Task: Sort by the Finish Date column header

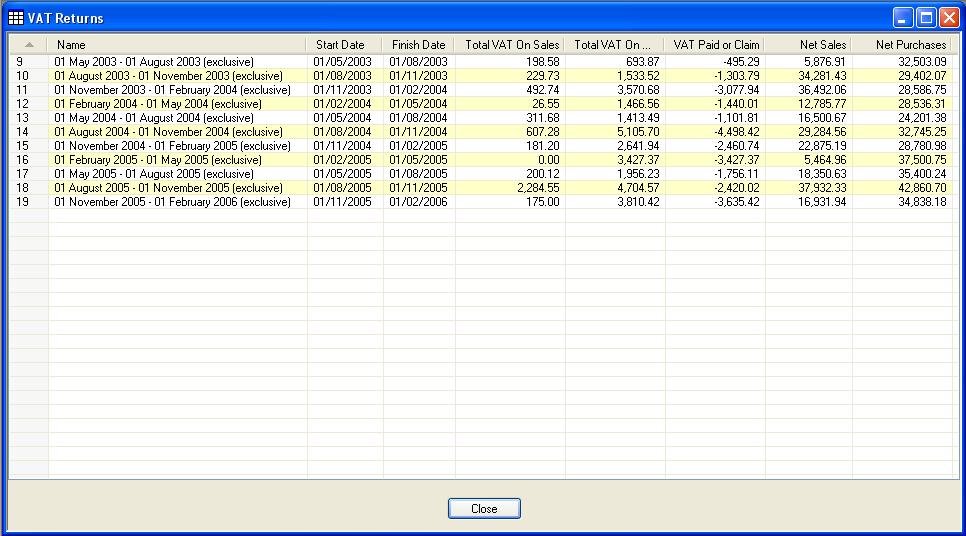Action: 418,45
